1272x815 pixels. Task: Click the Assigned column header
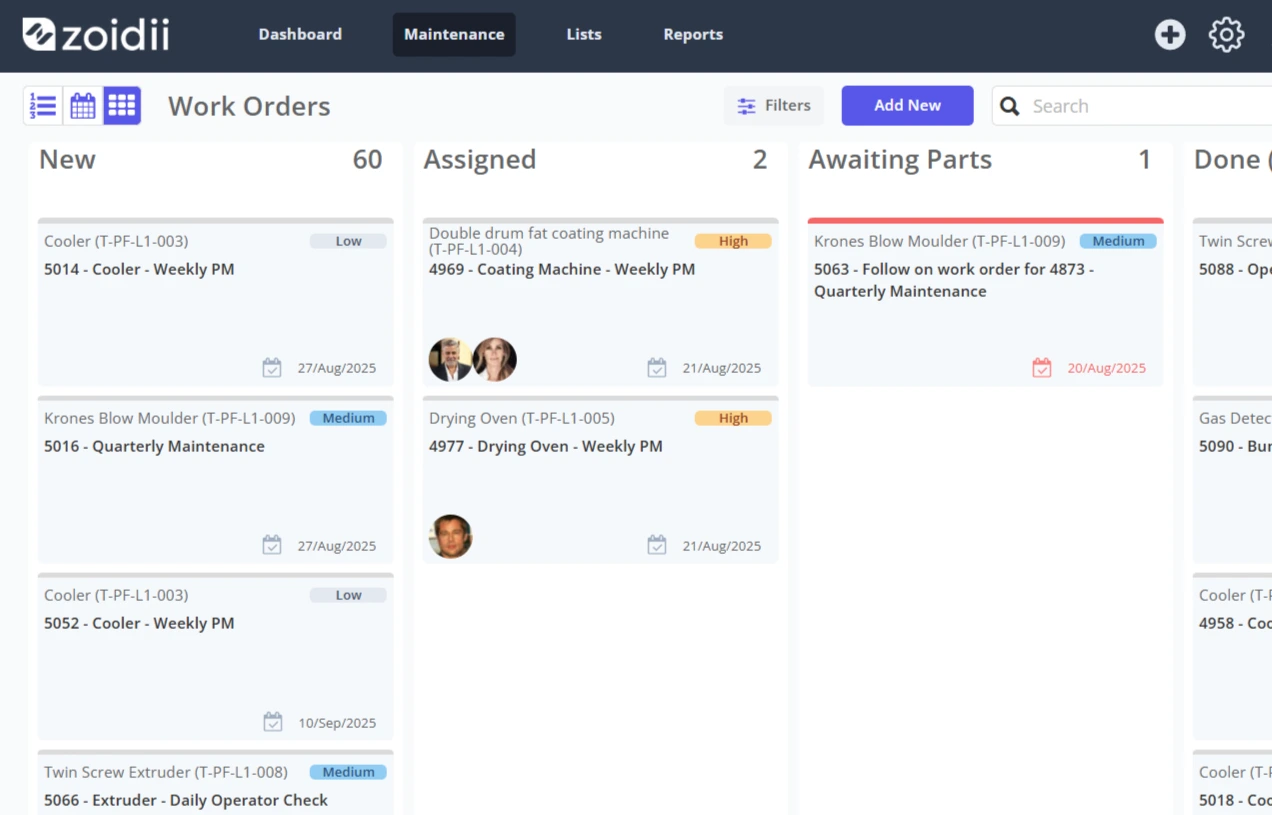coord(480,160)
